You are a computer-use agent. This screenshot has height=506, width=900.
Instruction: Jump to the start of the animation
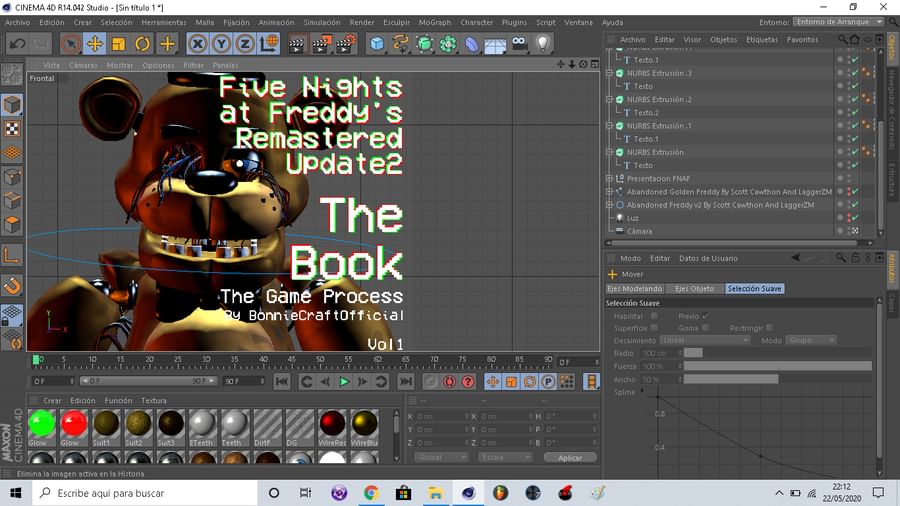click(x=282, y=382)
